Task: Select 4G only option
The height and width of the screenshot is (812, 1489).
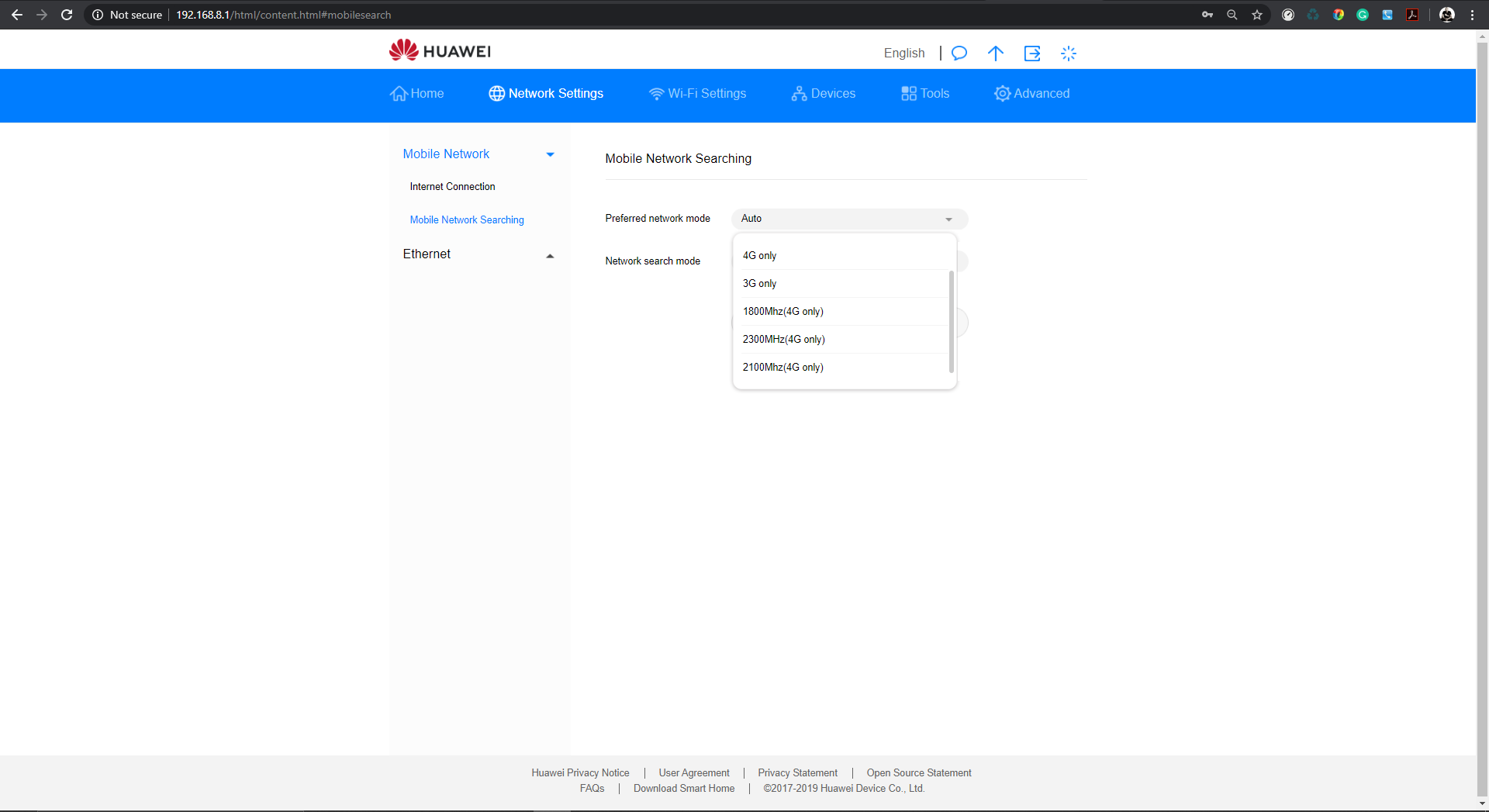Action: pyautogui.click(x=845, y=255)
